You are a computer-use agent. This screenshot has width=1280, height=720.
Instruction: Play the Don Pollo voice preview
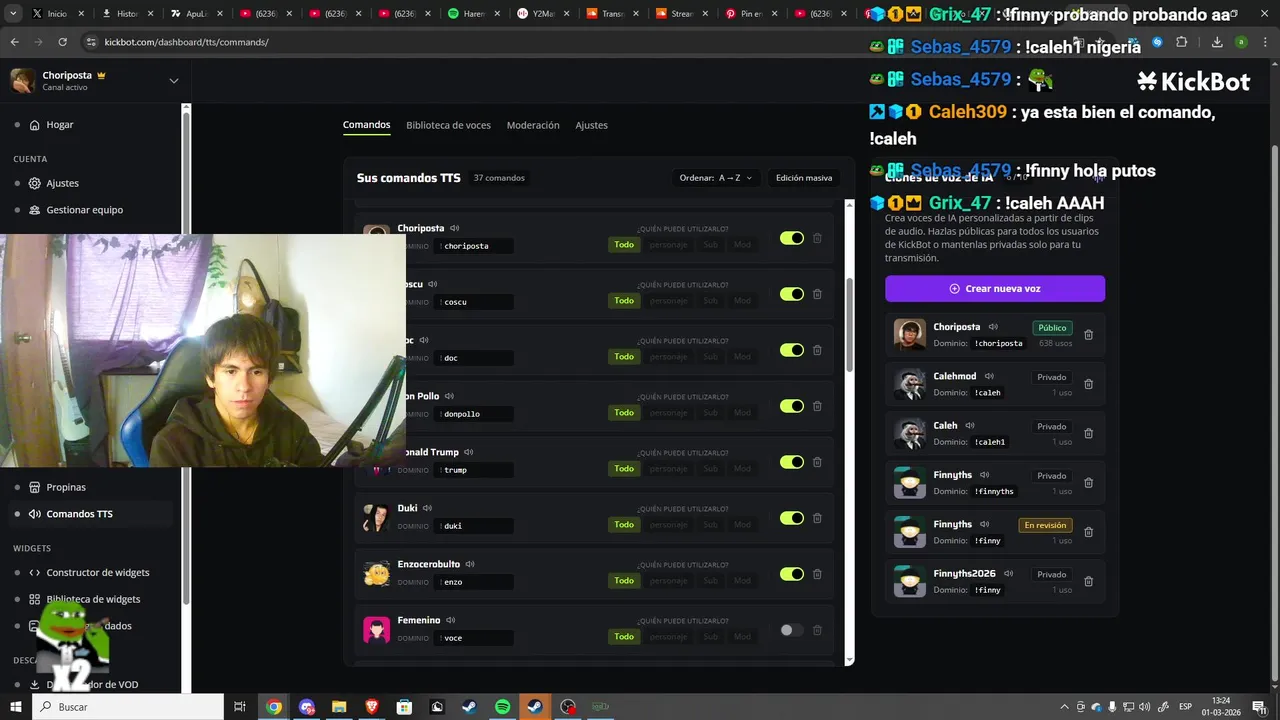coord(449,396)
